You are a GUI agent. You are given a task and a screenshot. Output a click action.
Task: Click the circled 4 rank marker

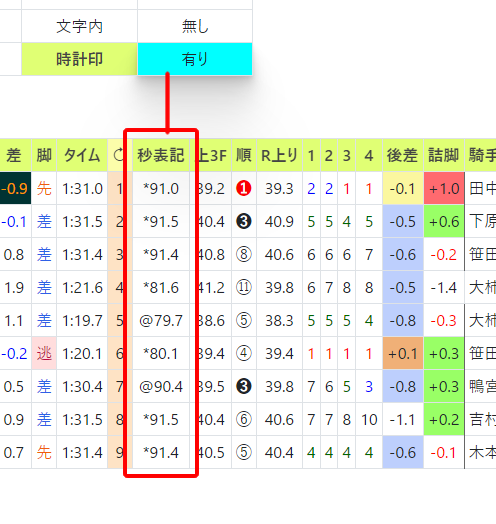click(x=244, y=354)
